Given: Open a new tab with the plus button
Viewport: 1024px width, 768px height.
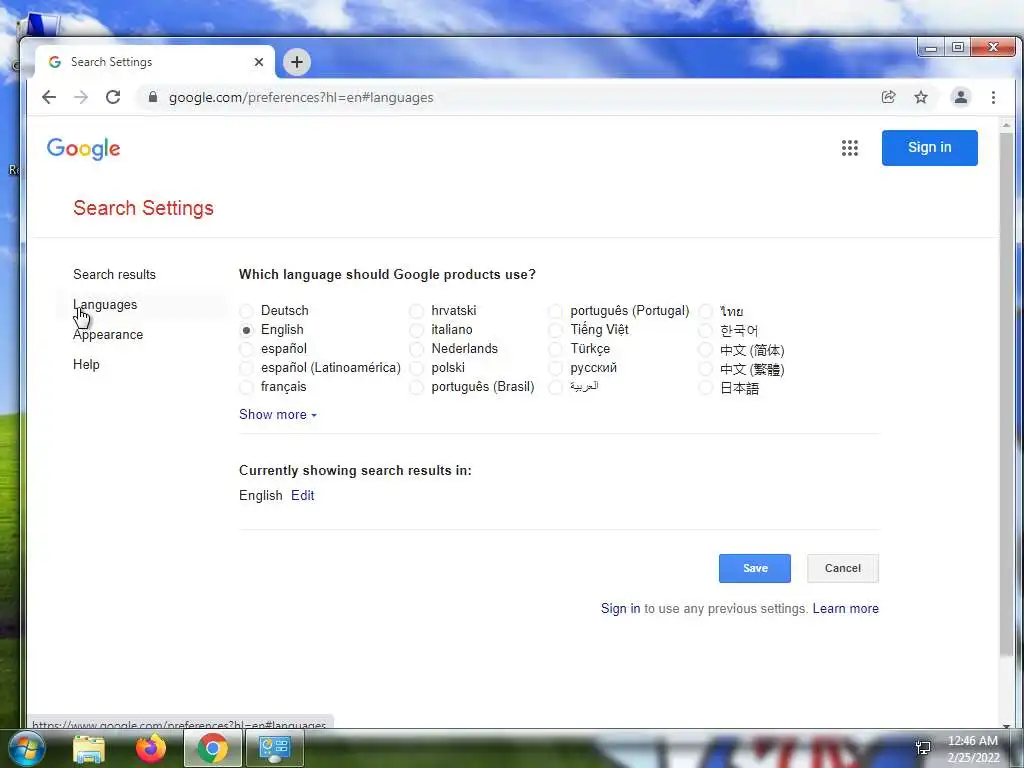Looking at the screenshot, I should 297,62.
